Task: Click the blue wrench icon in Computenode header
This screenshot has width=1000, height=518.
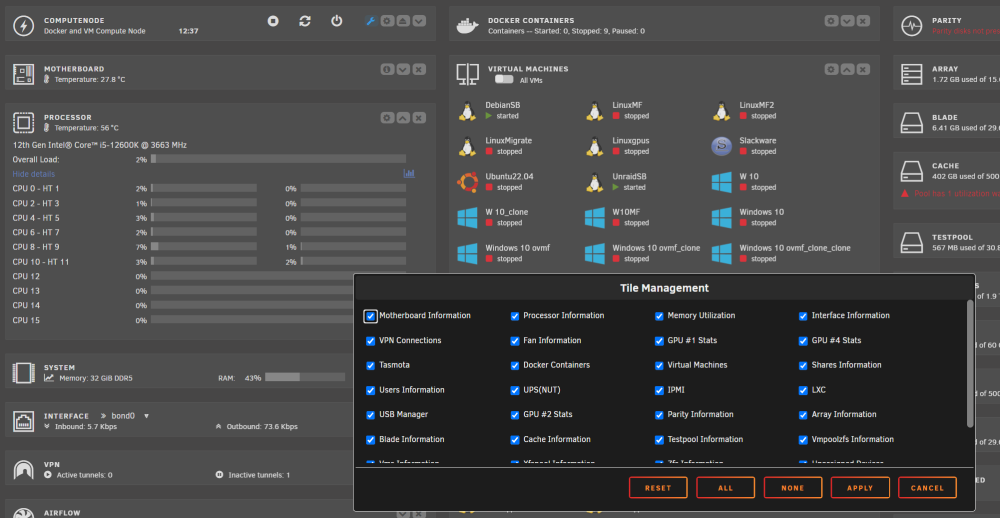Action: click(x=371, y=21)
